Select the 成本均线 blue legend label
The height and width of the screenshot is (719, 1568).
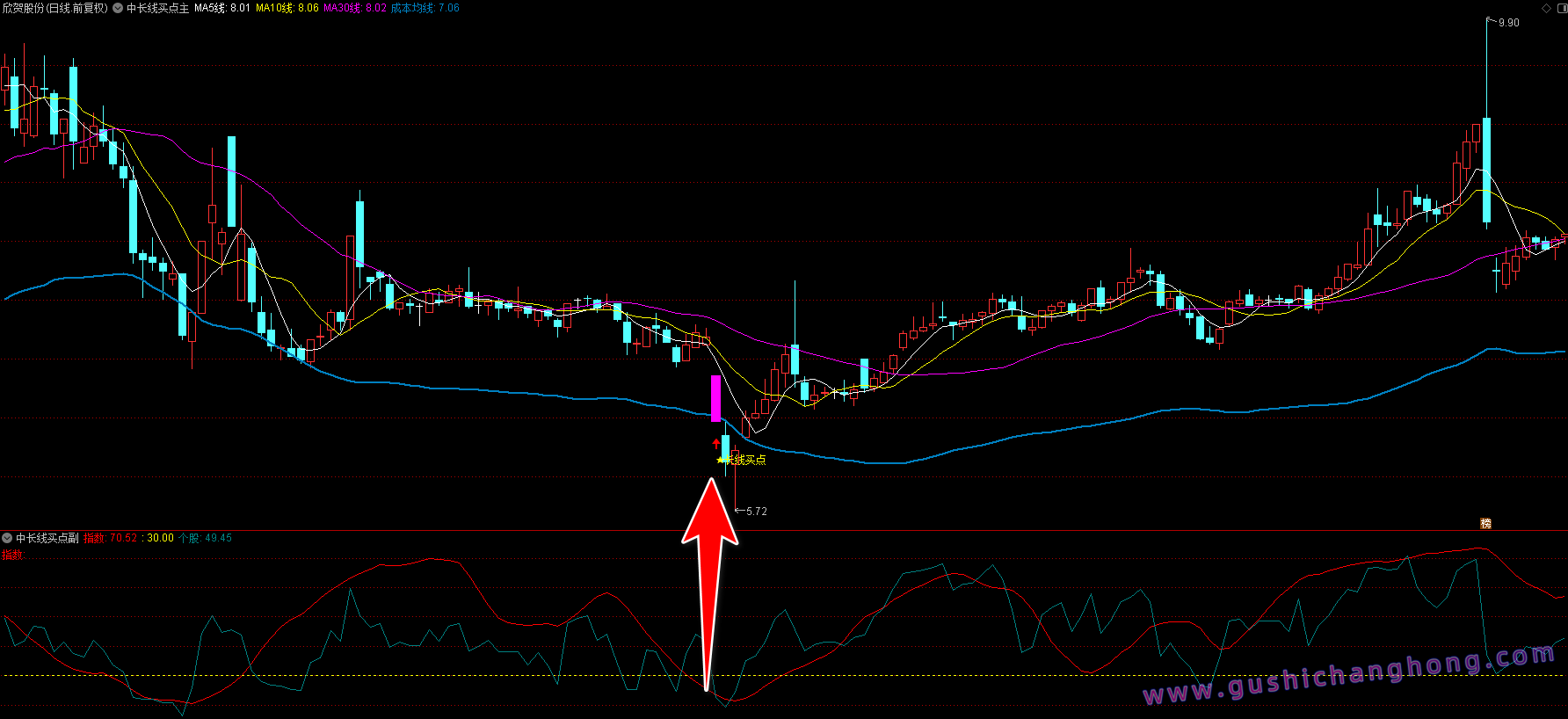[425, 8]
